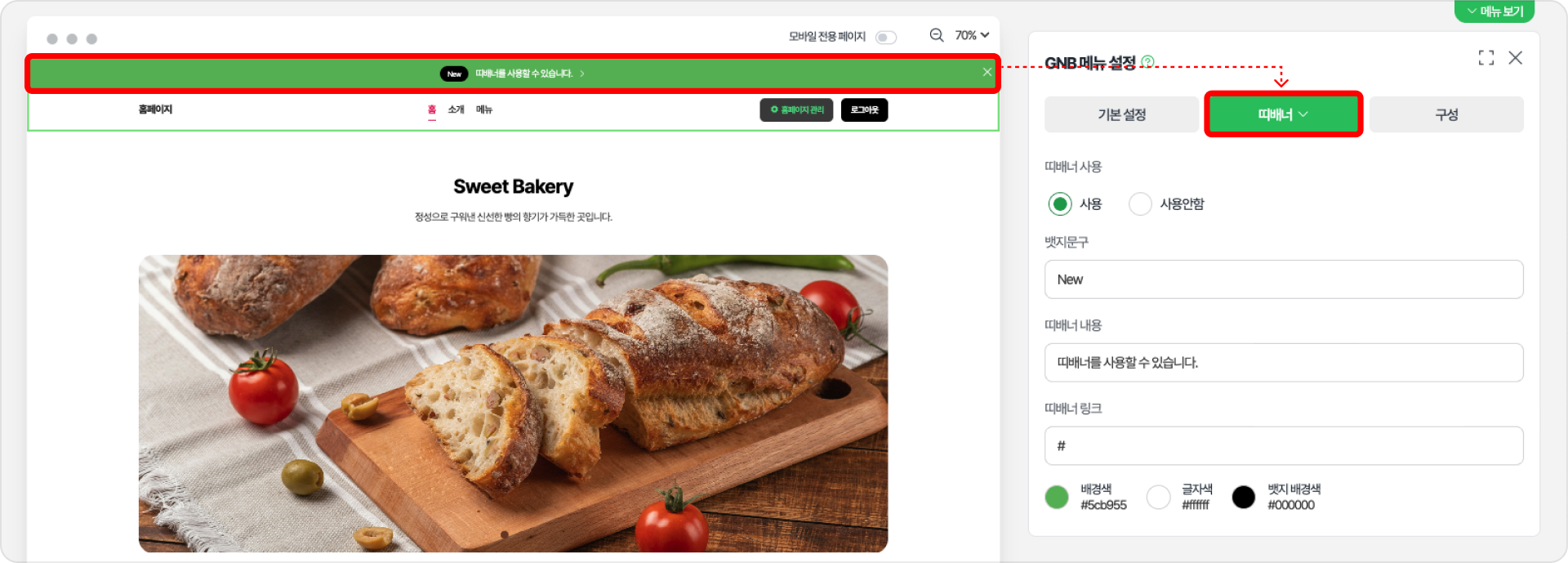Image resolution: width=1568 pixels, height=563 pixels.
Task: Click the zoom magnifier icon
Action: pos(937,35)
